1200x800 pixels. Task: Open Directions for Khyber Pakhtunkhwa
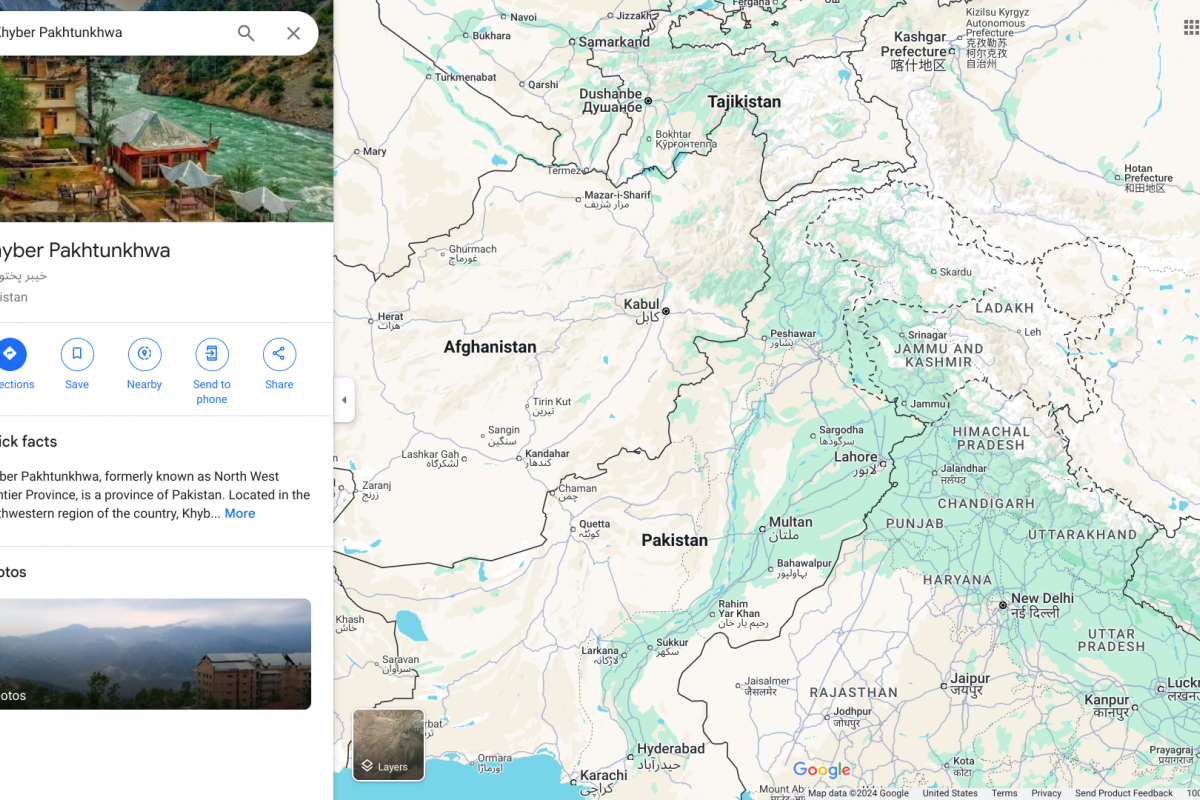pyautogui.click(x=9, y=354)
